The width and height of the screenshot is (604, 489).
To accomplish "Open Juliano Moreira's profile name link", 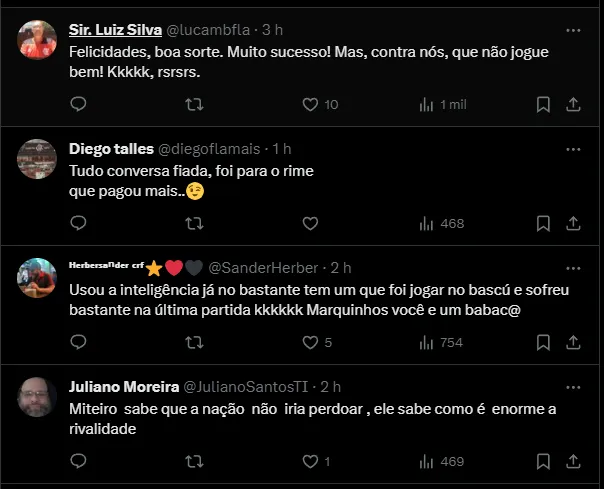I will [122, 386].
